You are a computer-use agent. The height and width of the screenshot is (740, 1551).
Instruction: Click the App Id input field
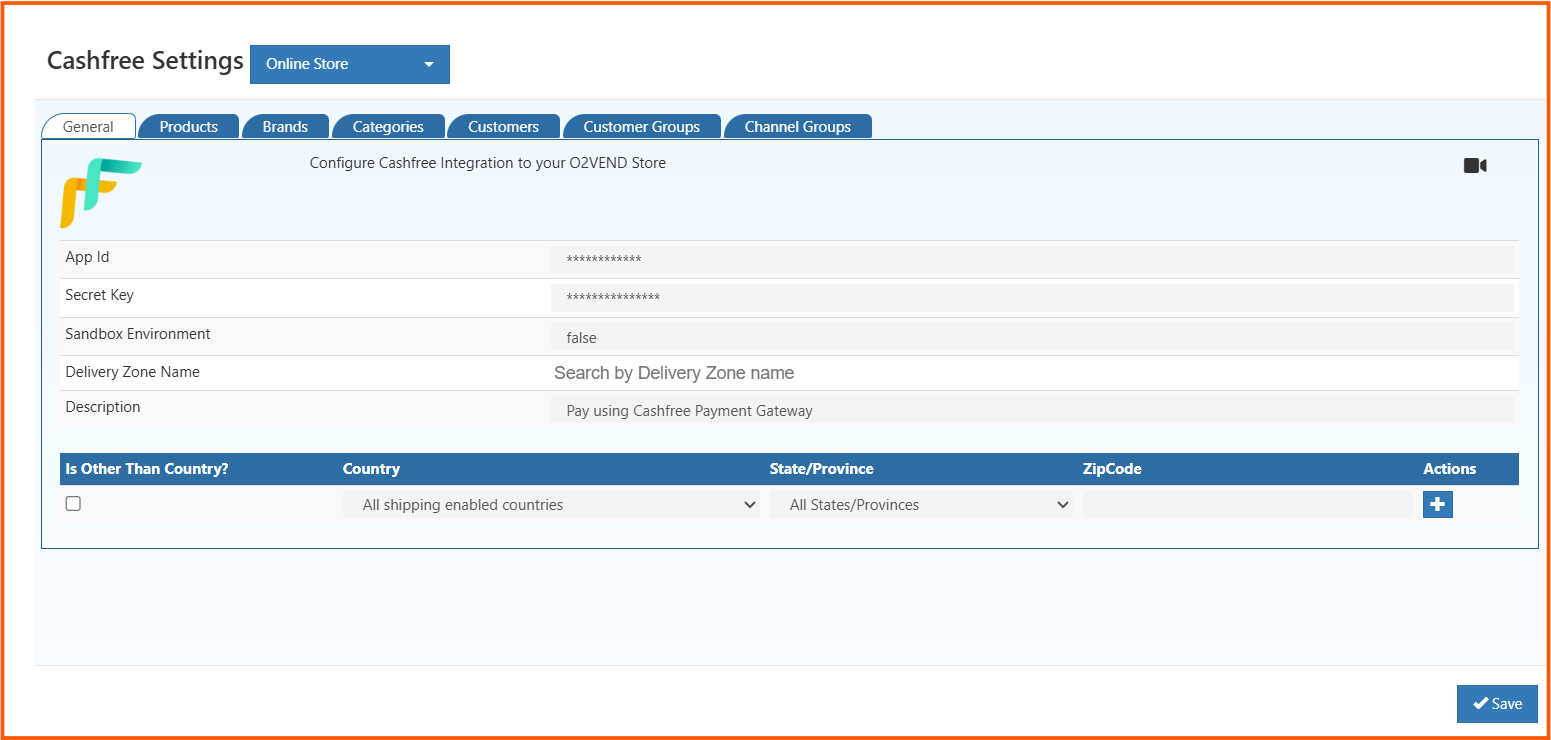coord(1031,260)
